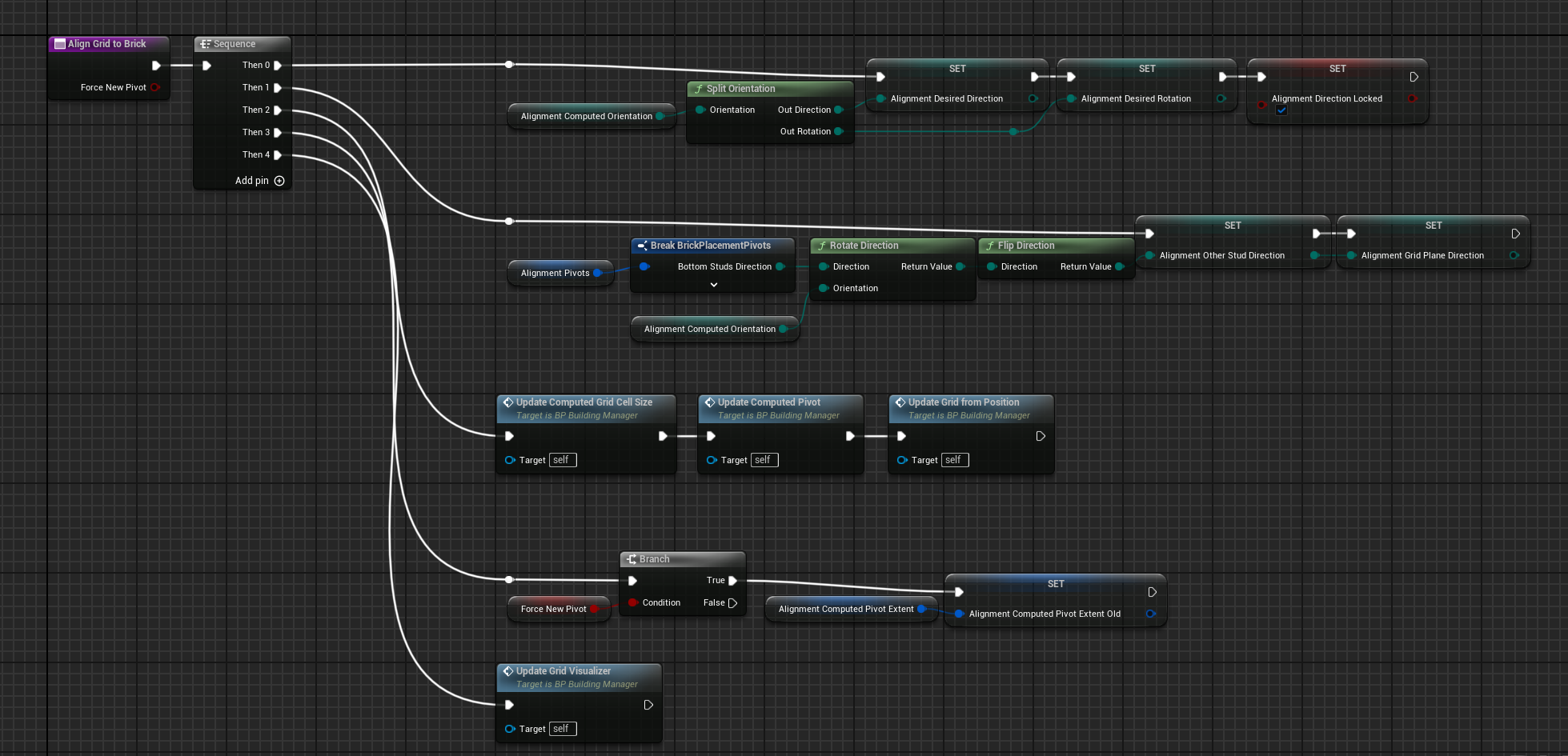
Task: Edit the self field on Update Grid Visualizer
Action: pyautogui.click(x=563, y=728)
